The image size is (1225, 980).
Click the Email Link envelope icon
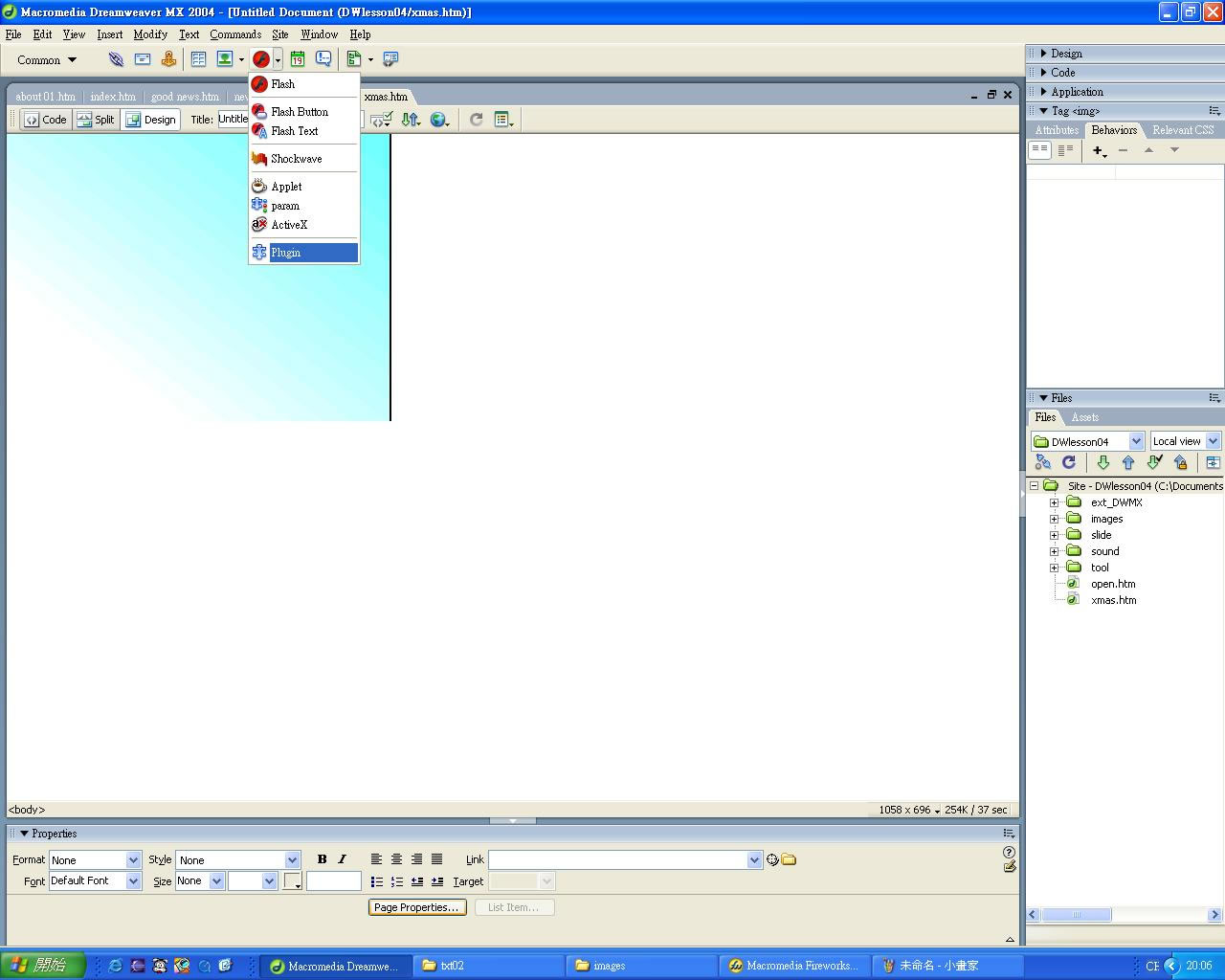point(143,59)
